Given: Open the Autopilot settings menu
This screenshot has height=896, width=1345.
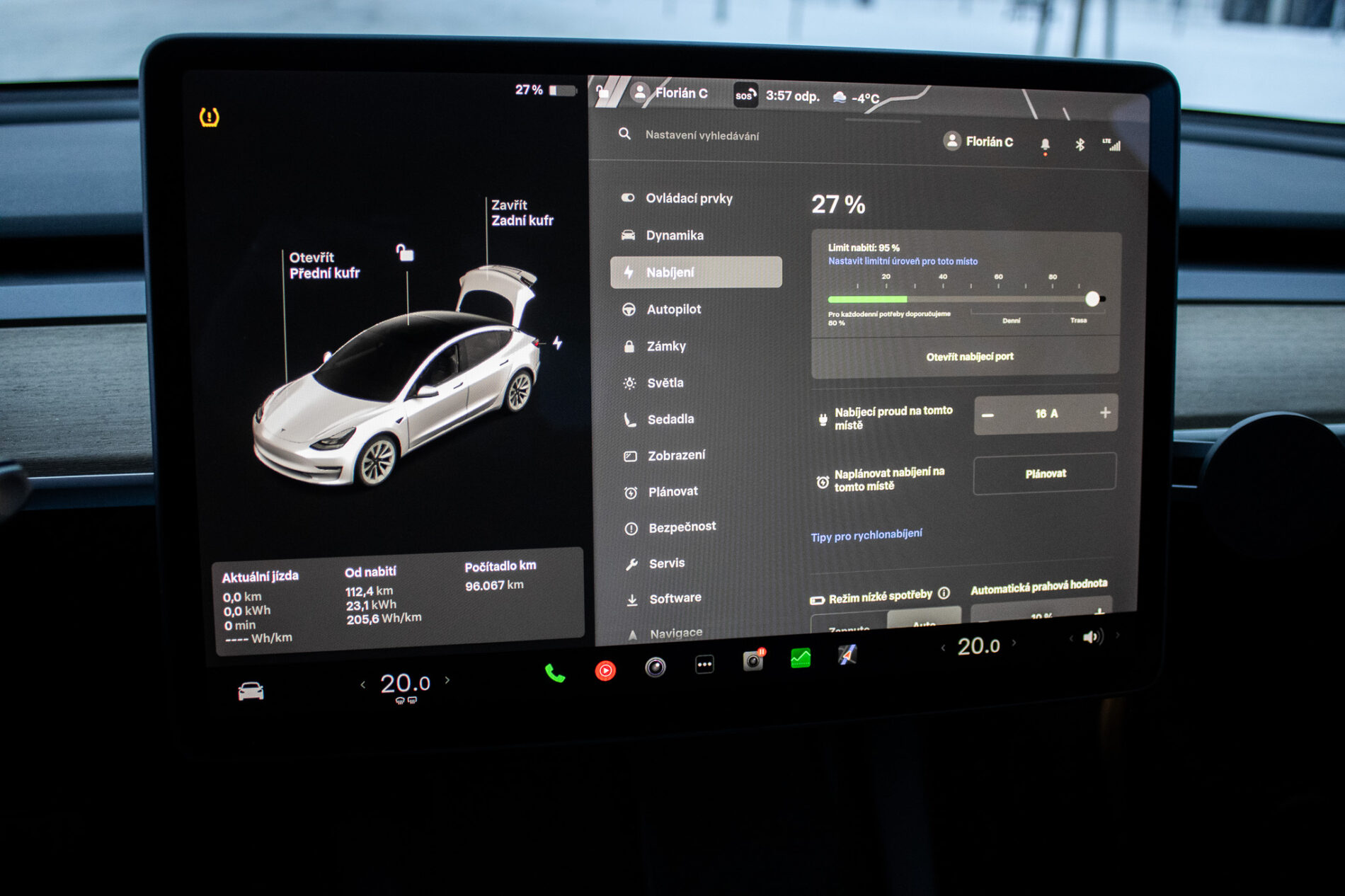Looking at the screenshot, I should coord(673,309).
